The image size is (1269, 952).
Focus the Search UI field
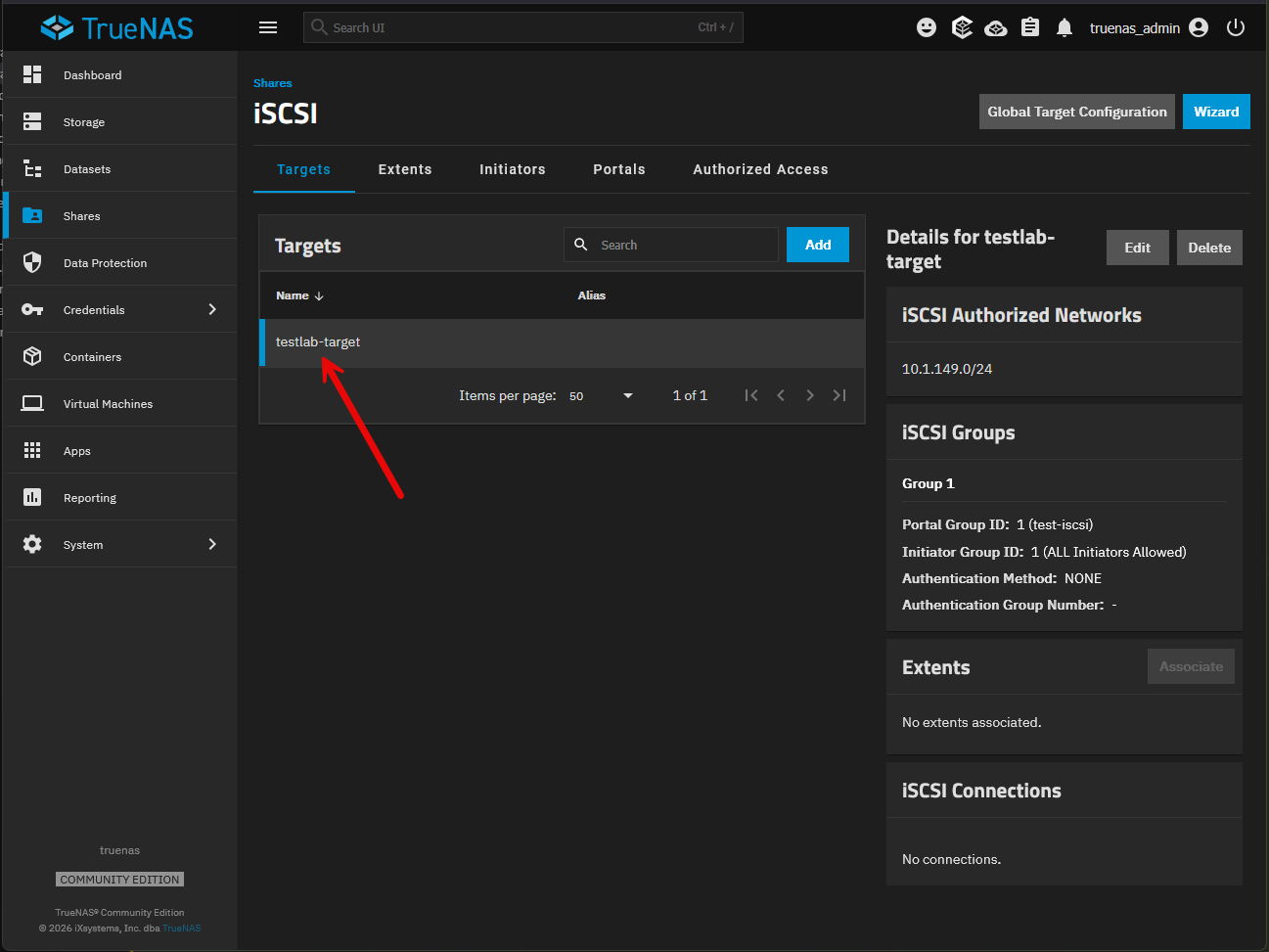pos(523,27)
